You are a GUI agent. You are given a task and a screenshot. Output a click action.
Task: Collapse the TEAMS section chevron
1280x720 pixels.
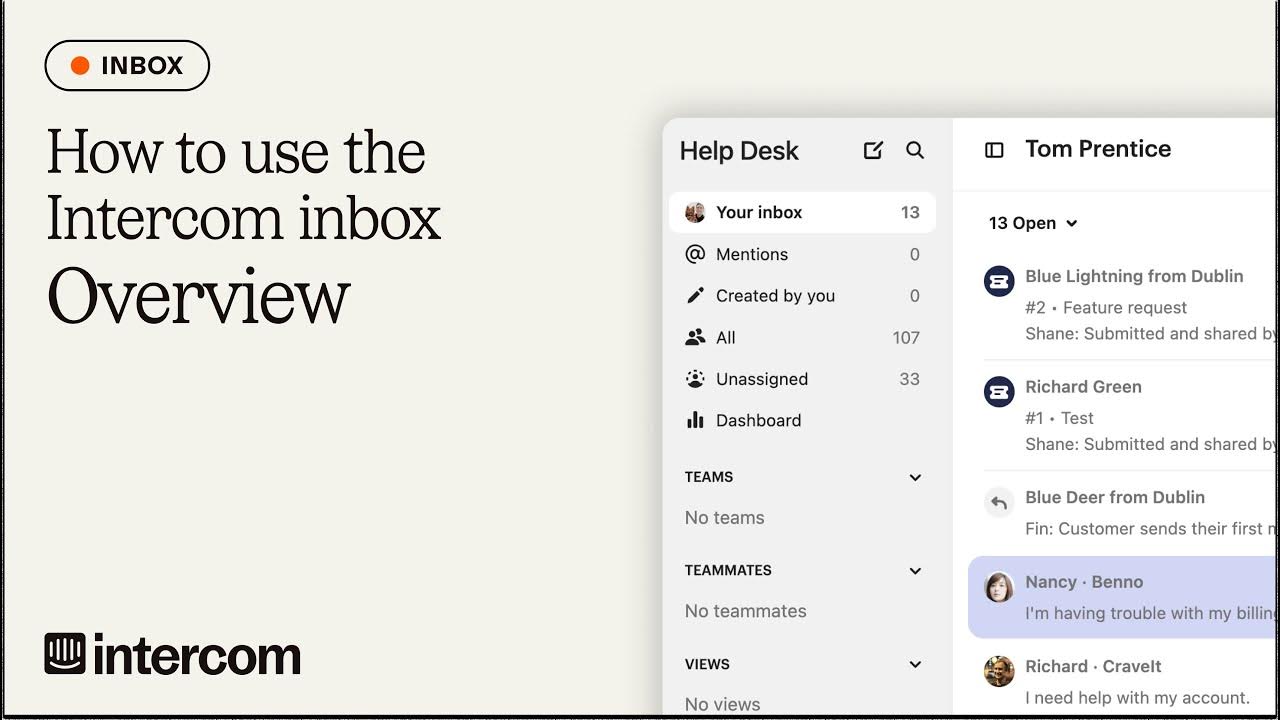coord(915,477)
